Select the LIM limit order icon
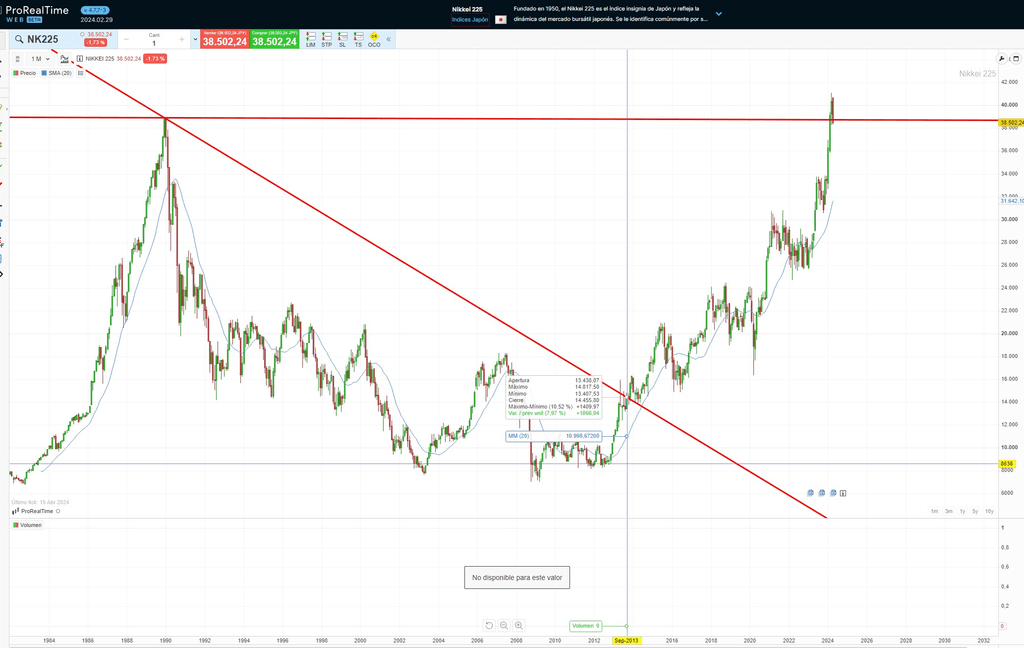The width and height of the screenshot is (1024, 648). (x=311, y=38)
